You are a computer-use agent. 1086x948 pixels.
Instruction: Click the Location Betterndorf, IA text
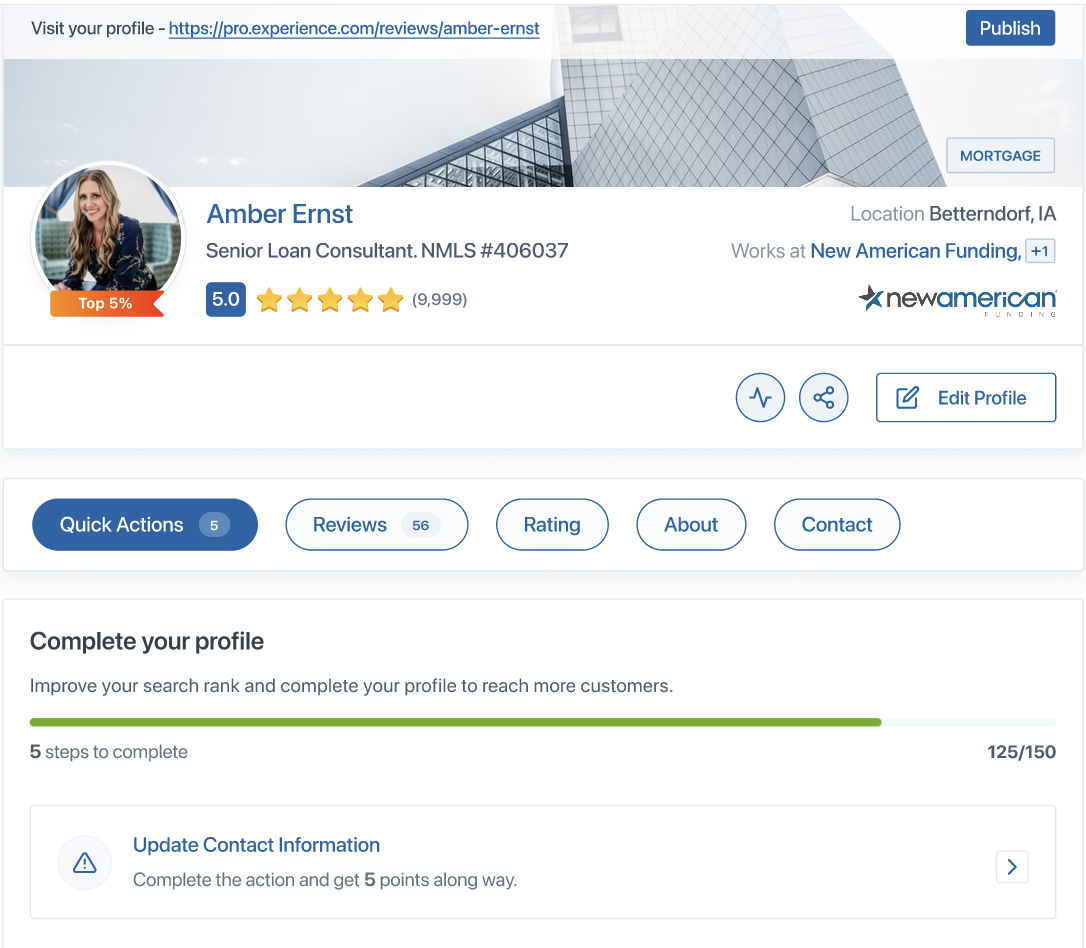(953, 214)
